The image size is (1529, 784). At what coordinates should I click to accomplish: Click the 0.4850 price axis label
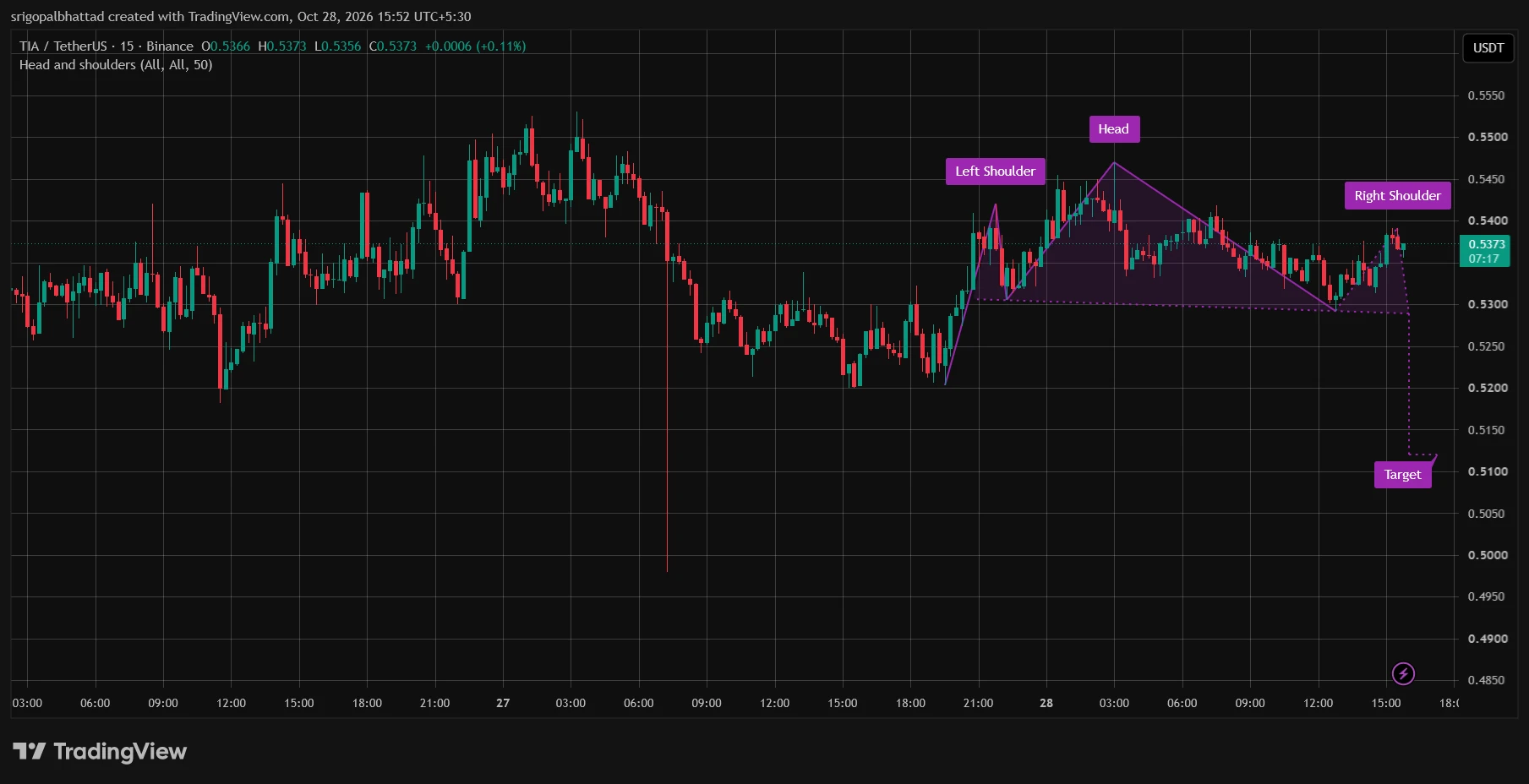pyautogui.click(x=1487, y=680)
